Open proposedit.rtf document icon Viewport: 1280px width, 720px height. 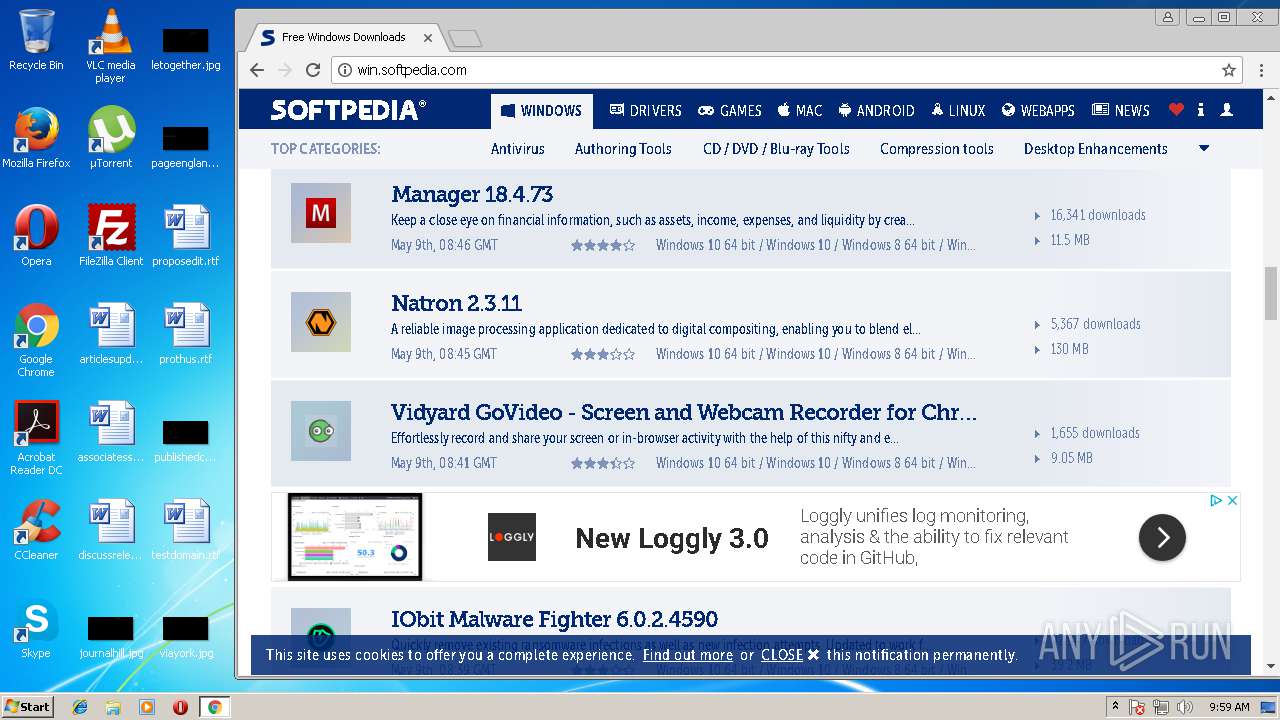[x=185, y=236]
